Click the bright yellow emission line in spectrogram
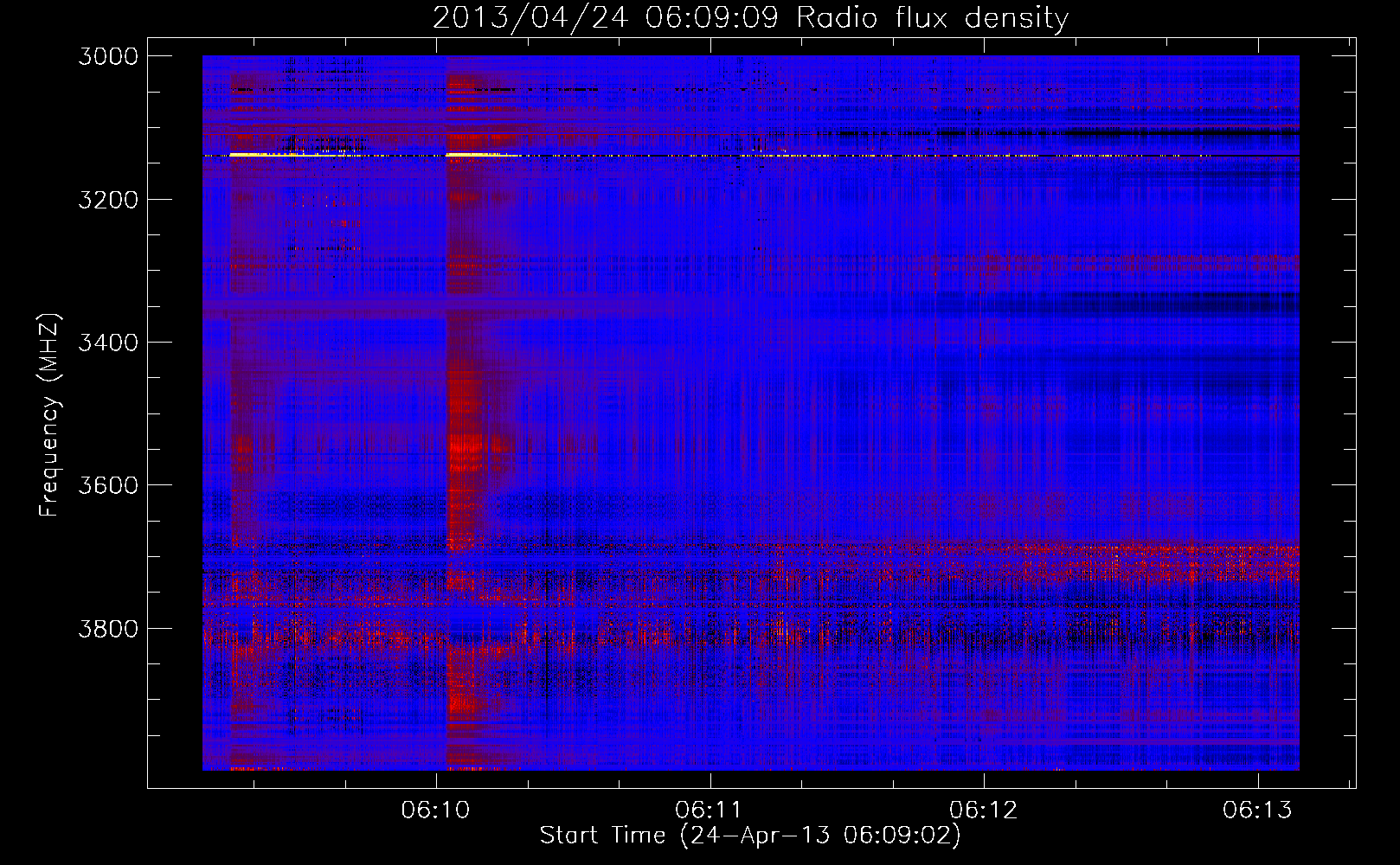The width and height of the screenshot is (1400, 865). (750, 155)
